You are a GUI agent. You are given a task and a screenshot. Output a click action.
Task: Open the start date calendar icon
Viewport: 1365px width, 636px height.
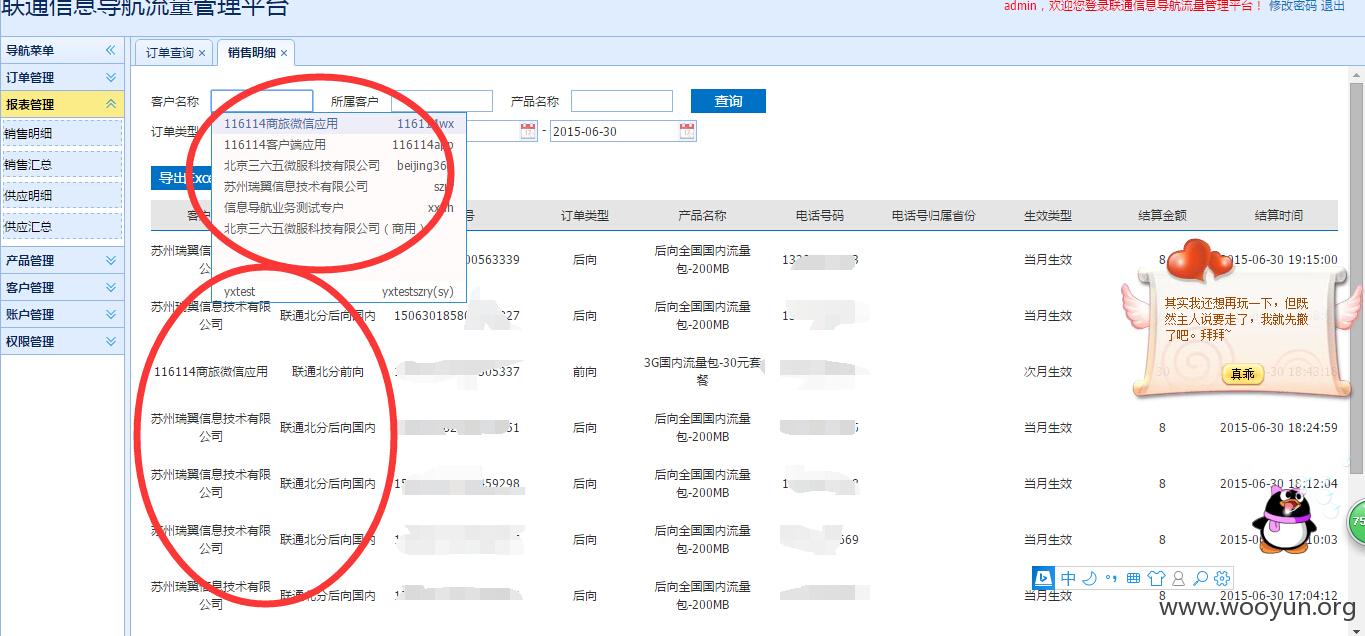(x=528, y=131)
